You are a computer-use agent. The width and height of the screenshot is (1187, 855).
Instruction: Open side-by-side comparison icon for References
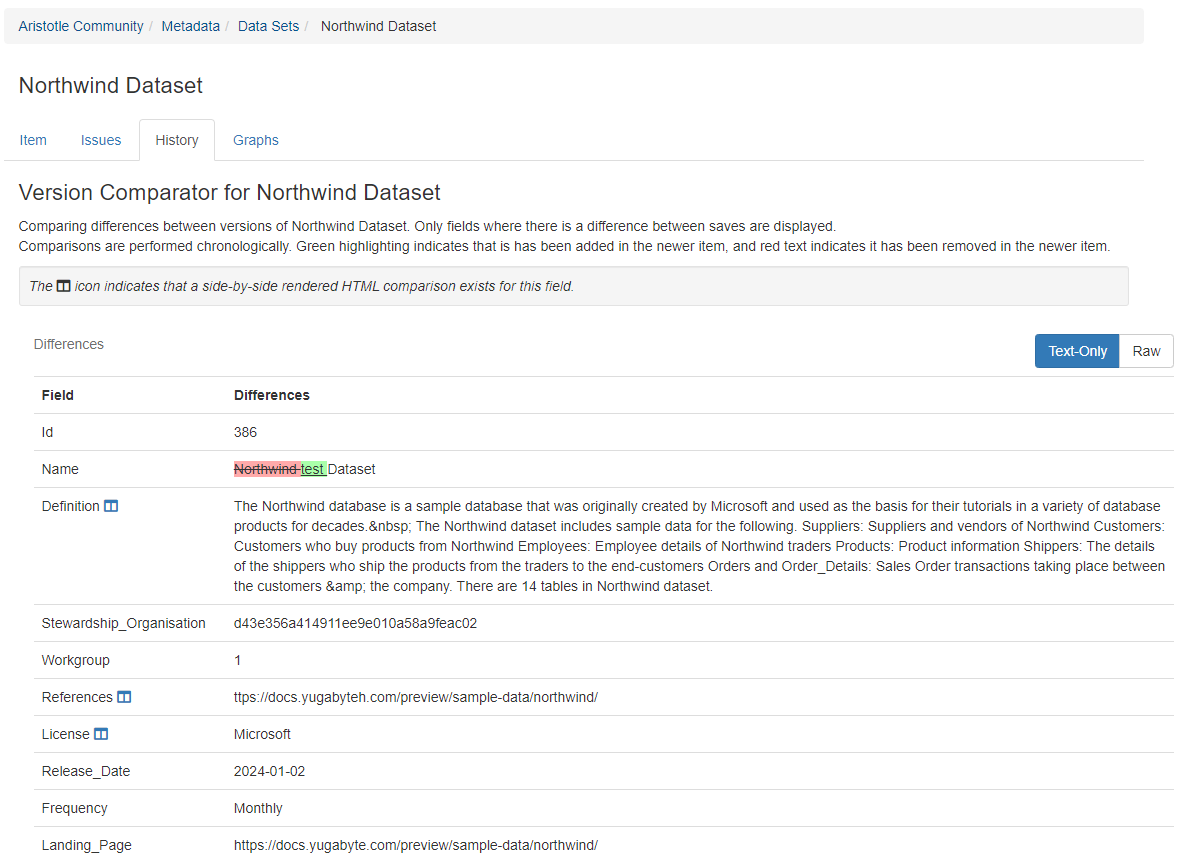(x=124, y=697)
